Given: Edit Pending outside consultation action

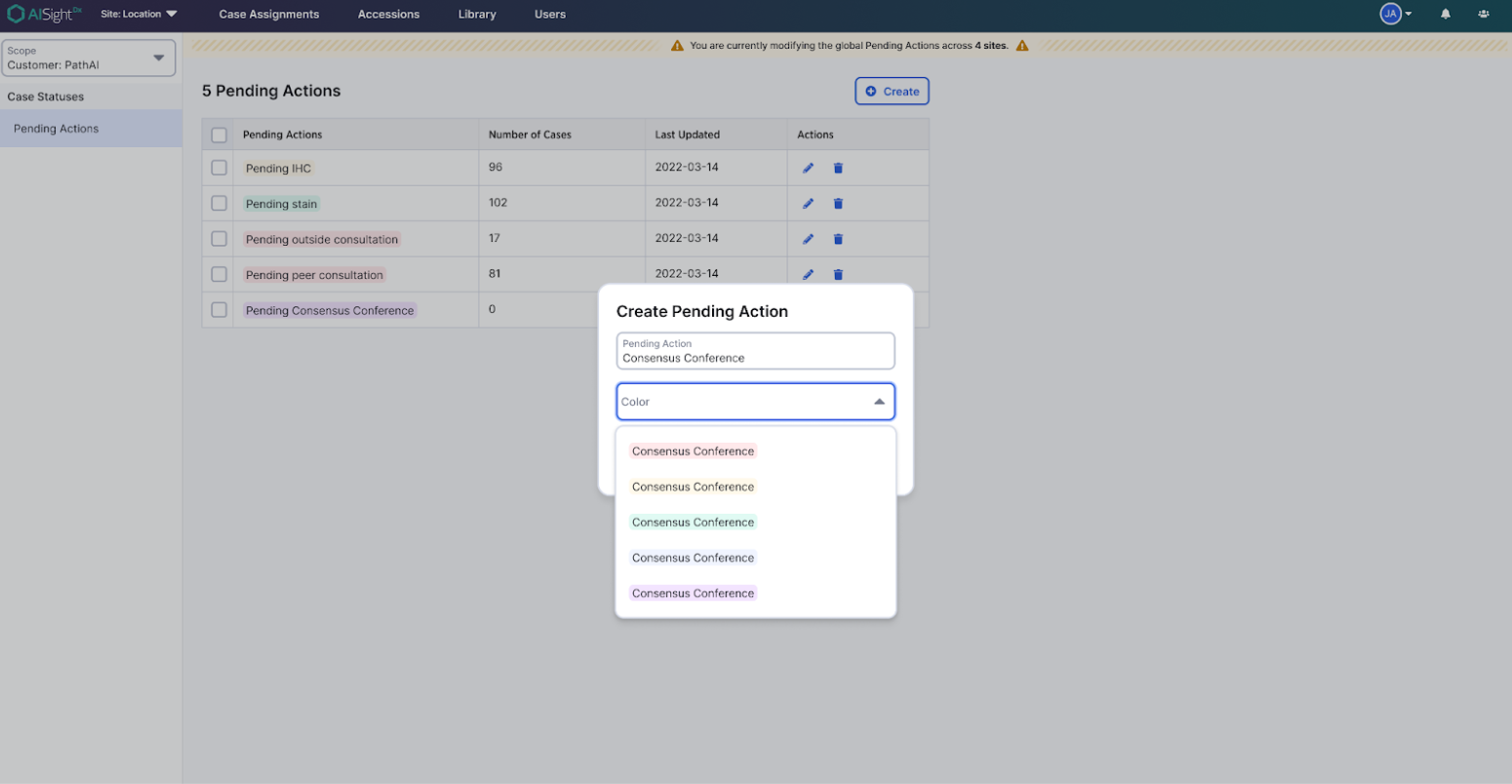Looking at the screenshot, I should 808,239.
